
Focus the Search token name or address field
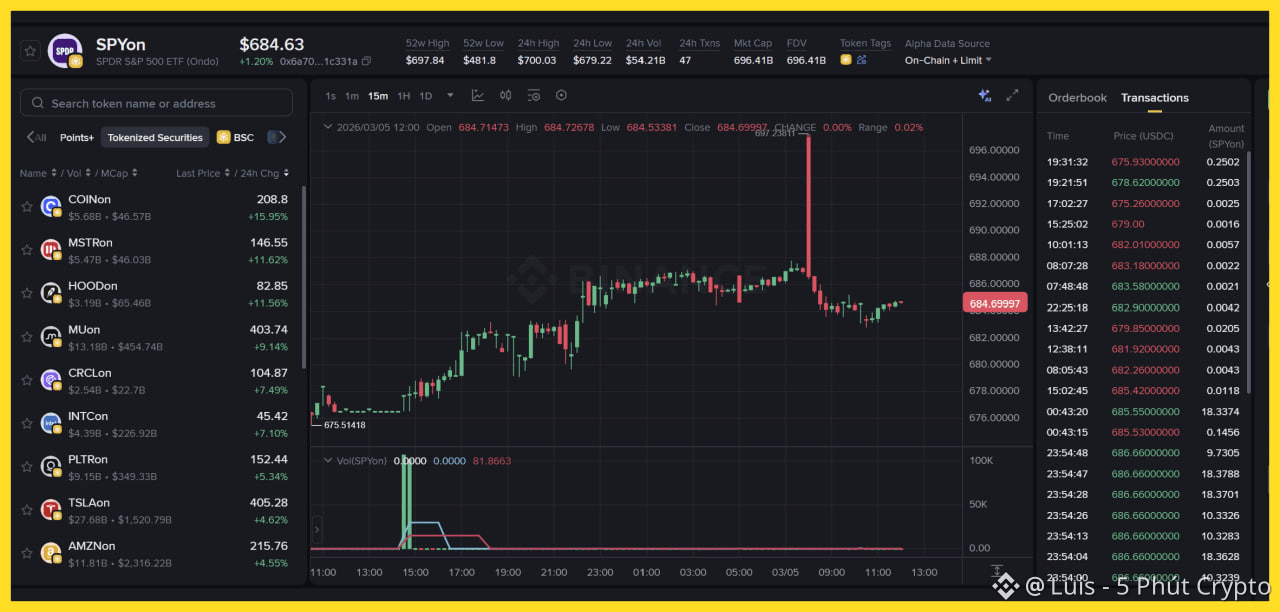157,103
